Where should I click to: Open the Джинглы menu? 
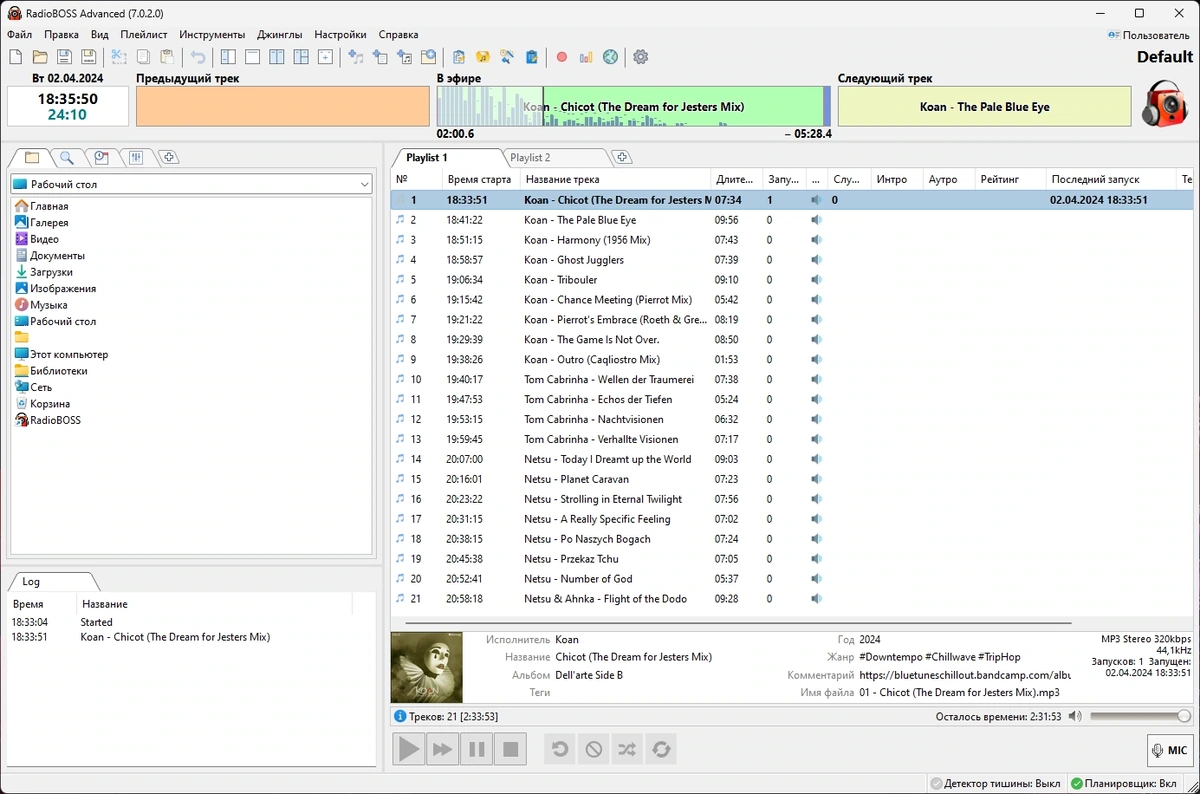pos(279,34)
